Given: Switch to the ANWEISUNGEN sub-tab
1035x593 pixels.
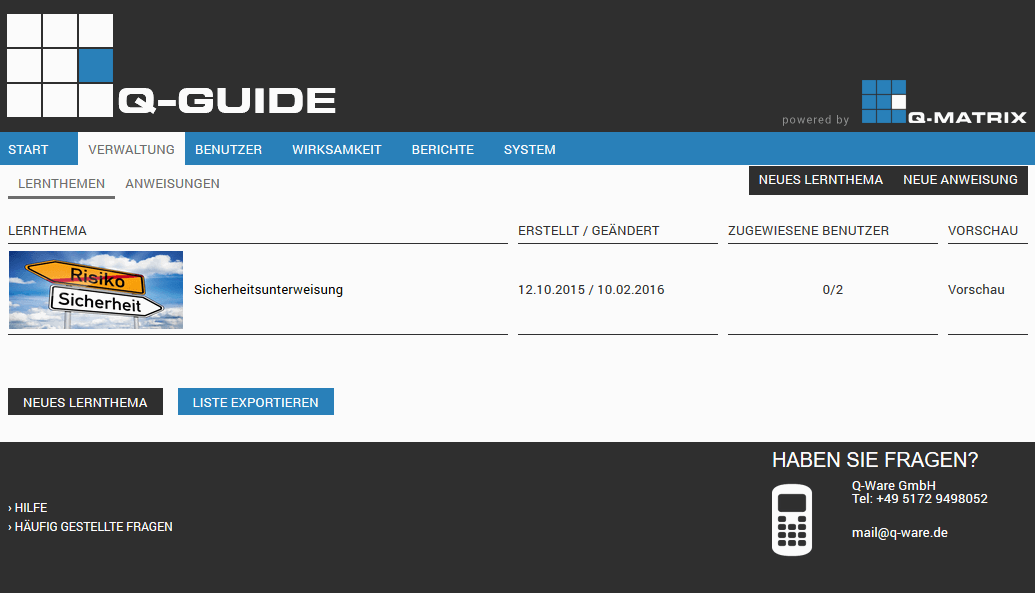Looking at the screenshot, I should [172, 184].
